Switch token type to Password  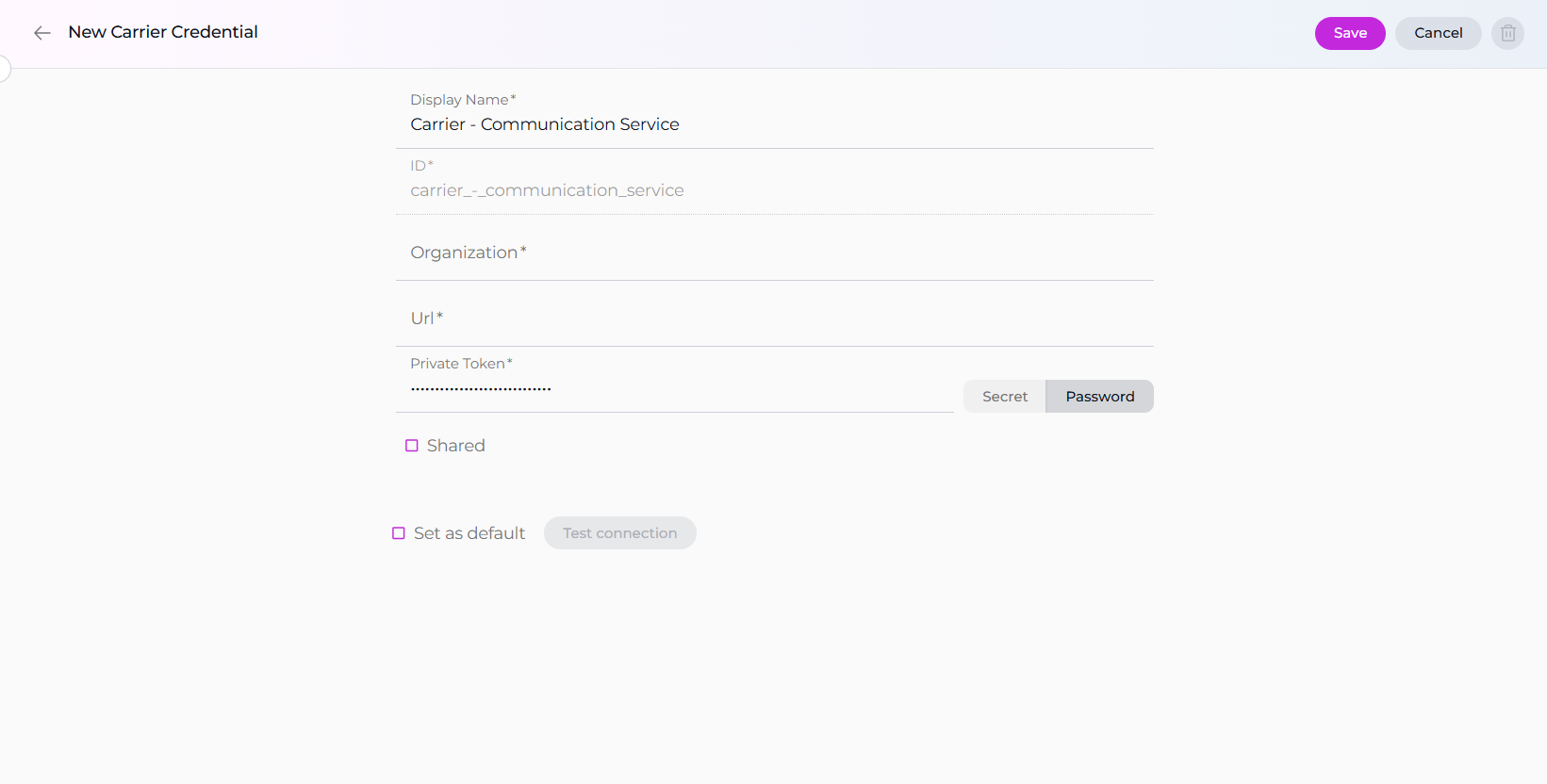point(1099,397)
